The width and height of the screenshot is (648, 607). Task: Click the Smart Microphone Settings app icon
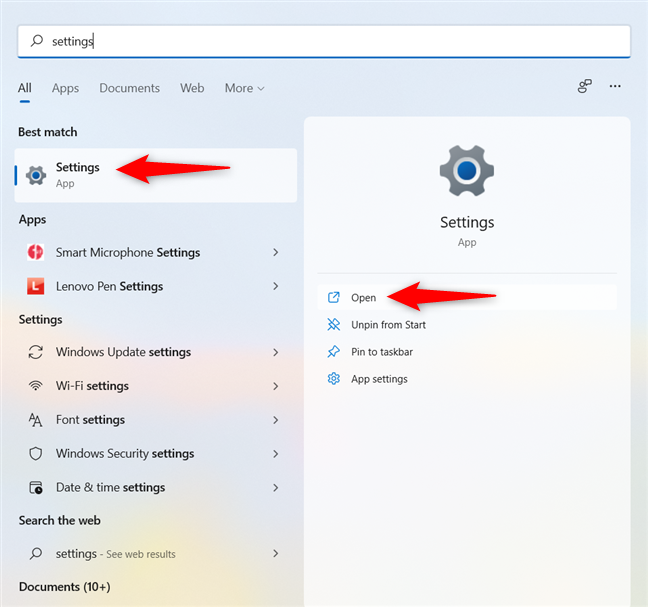point(36,252)
